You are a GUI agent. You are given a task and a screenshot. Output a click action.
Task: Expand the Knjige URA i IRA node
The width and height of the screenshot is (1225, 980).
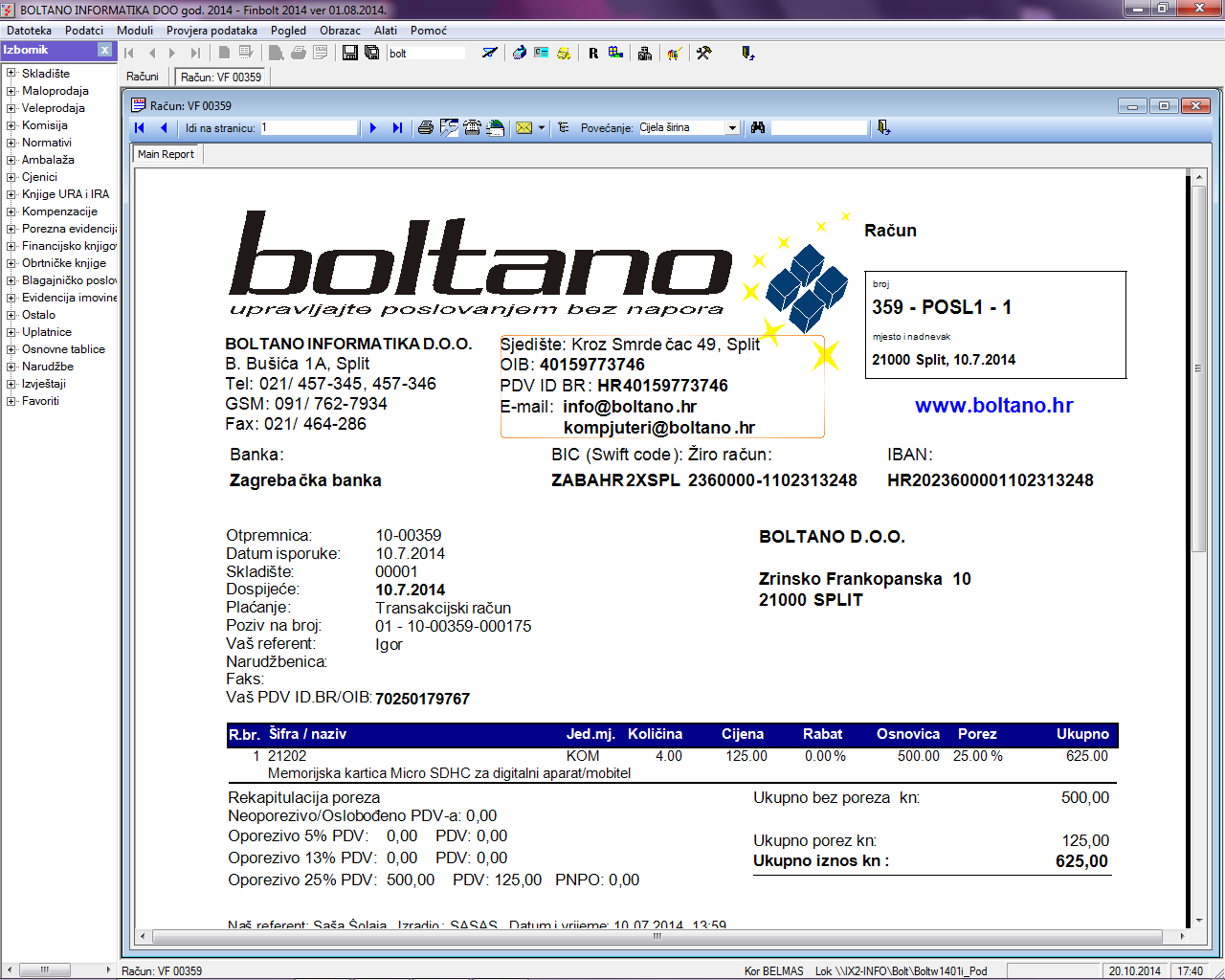click(x=11, y=194)
